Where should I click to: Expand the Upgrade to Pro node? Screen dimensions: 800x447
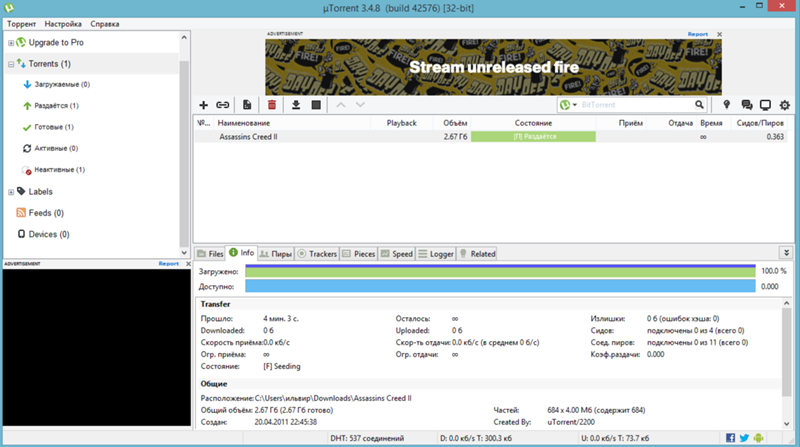pos(11,44)
